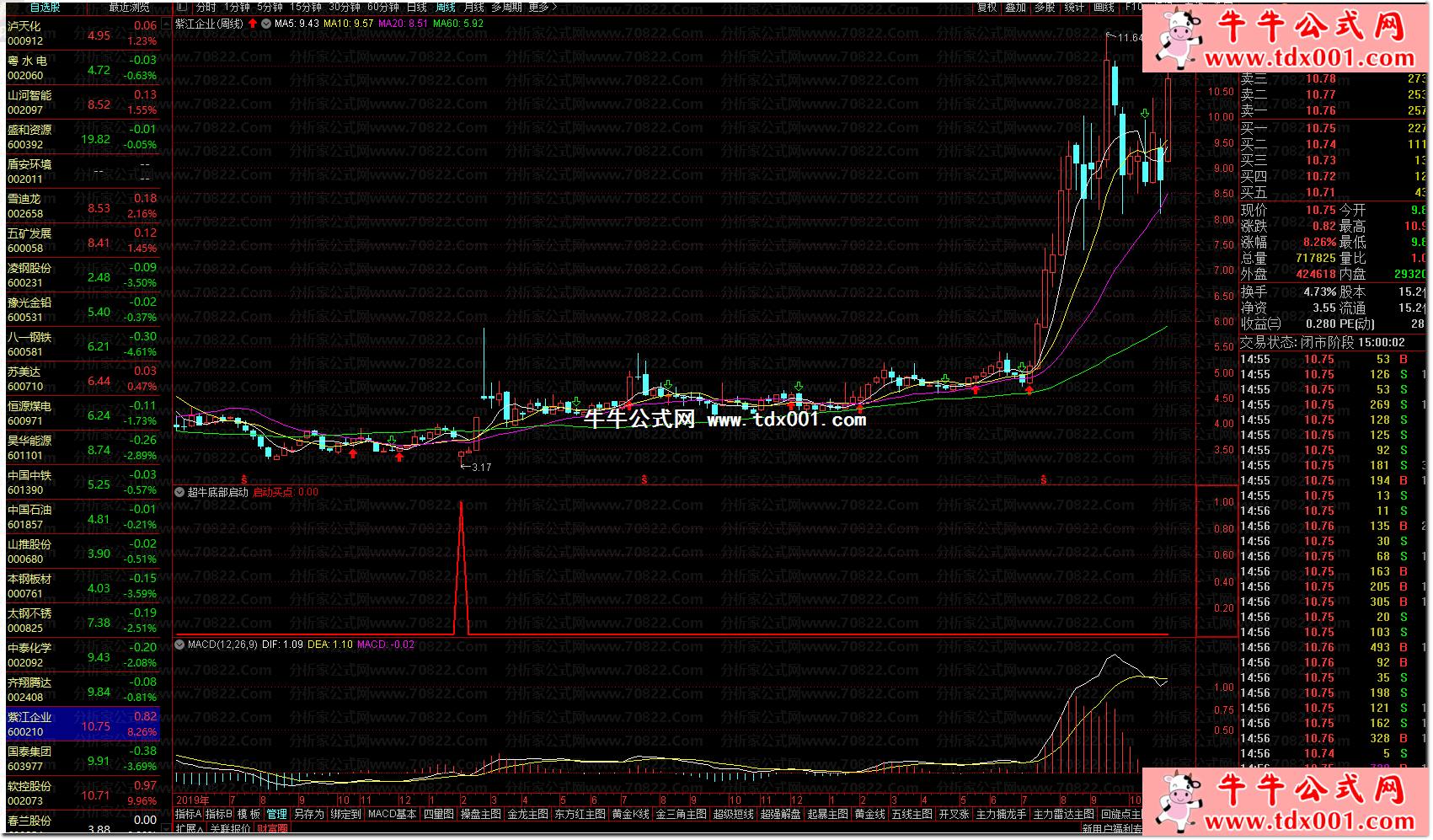Open 指标B indicator tab
The height and width of the screenshot is (840, 1433).
click(219, 815)
